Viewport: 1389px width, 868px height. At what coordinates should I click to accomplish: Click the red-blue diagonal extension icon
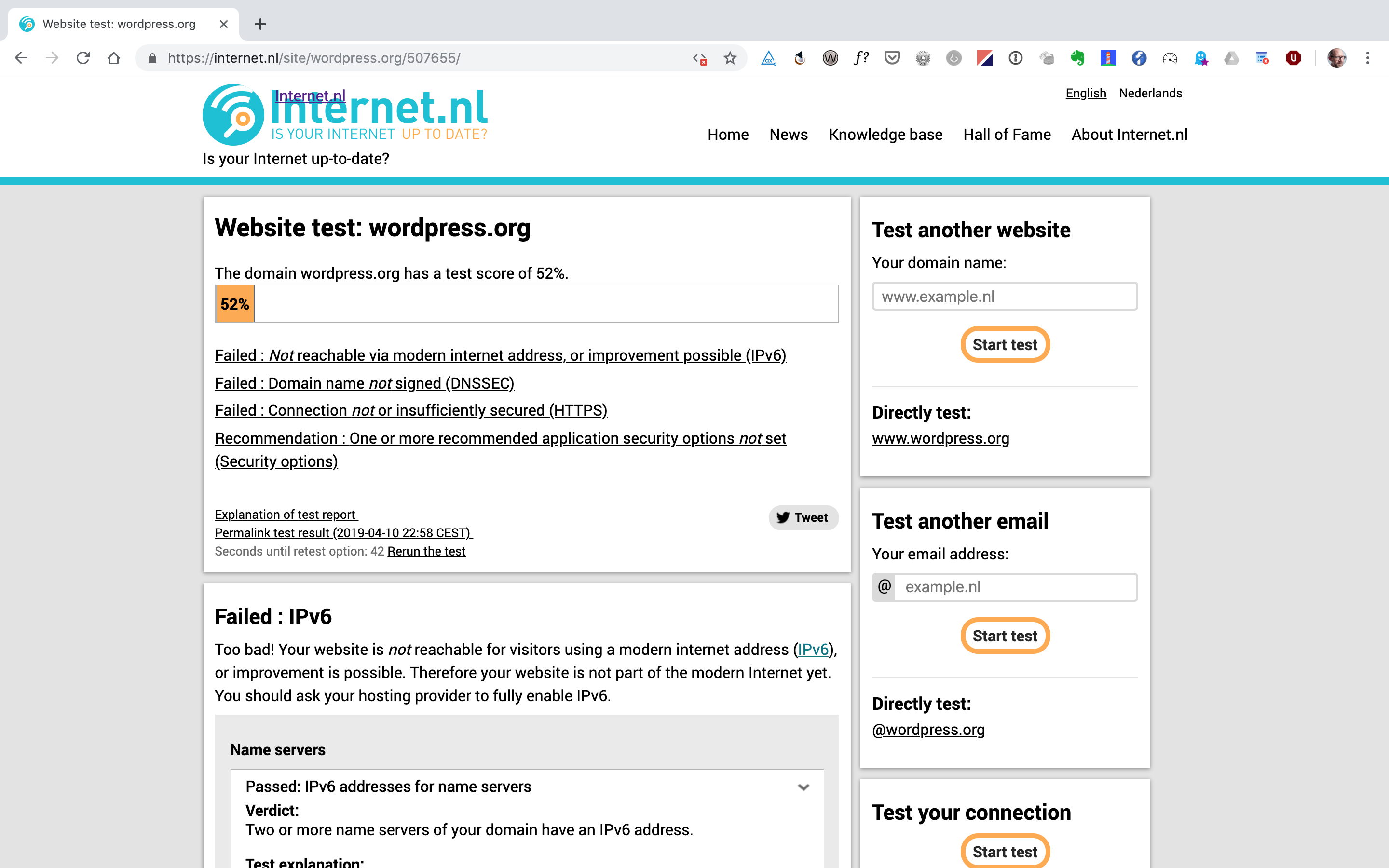985,58
